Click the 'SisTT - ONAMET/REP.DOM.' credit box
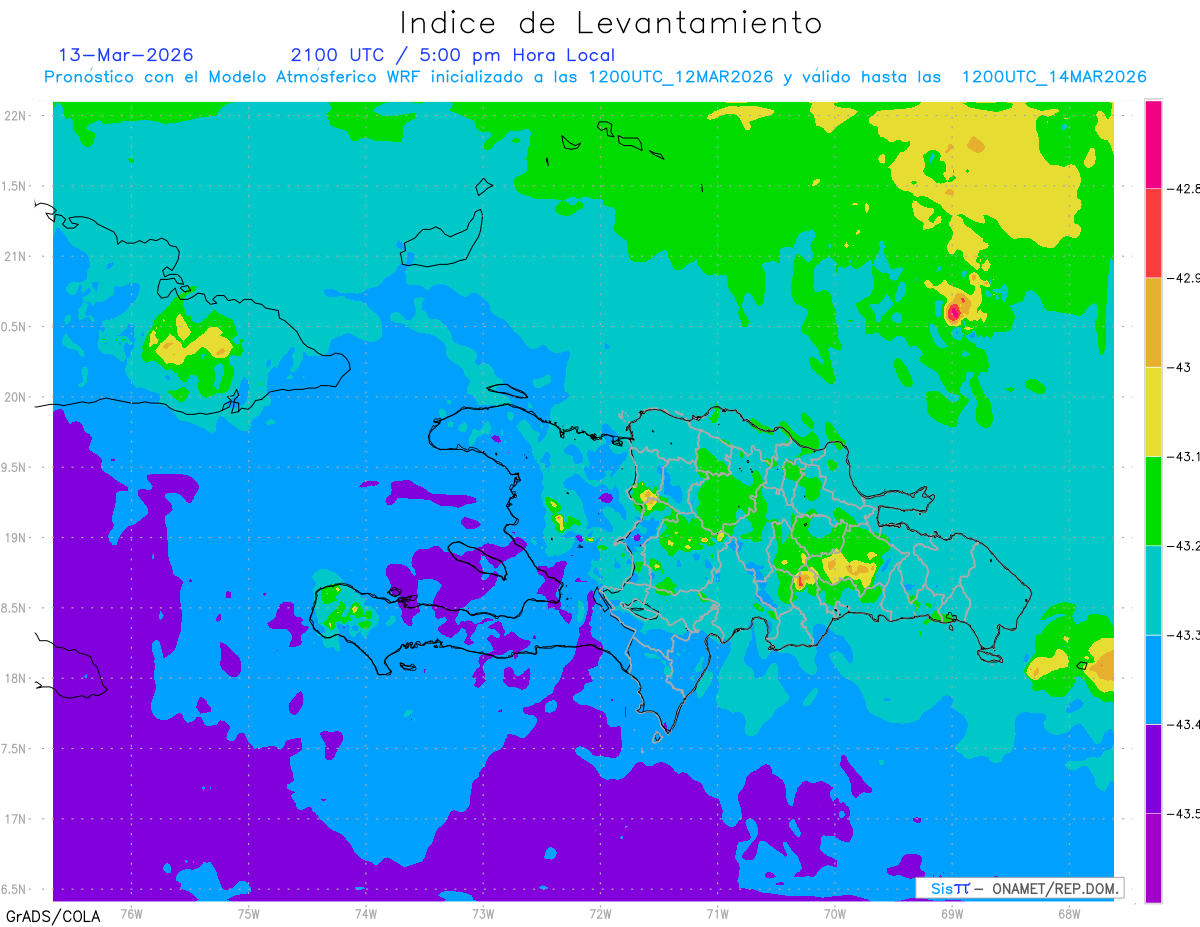 tap(1019, 888)
